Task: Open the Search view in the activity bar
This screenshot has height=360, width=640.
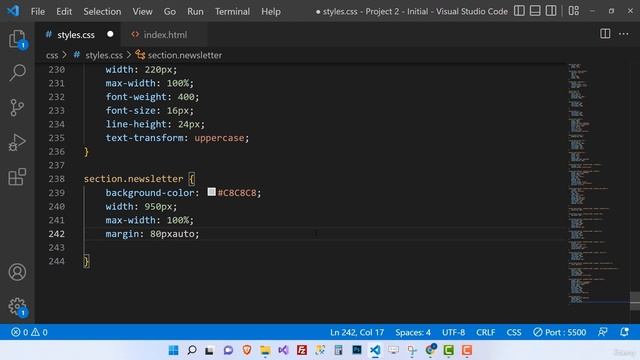Action: click(x=17, y=73)
